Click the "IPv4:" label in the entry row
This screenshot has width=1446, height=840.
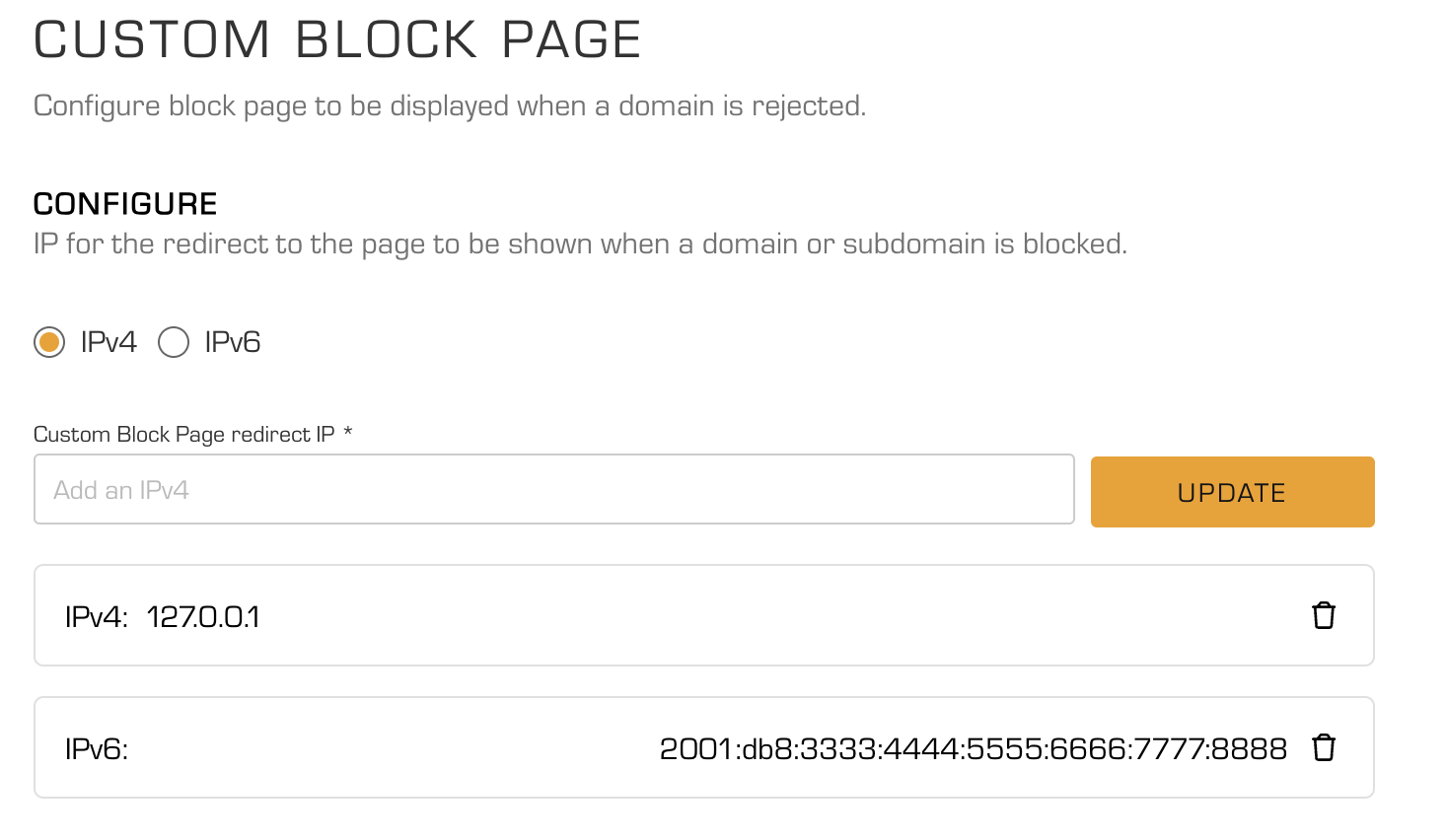[x=97, y=617]
